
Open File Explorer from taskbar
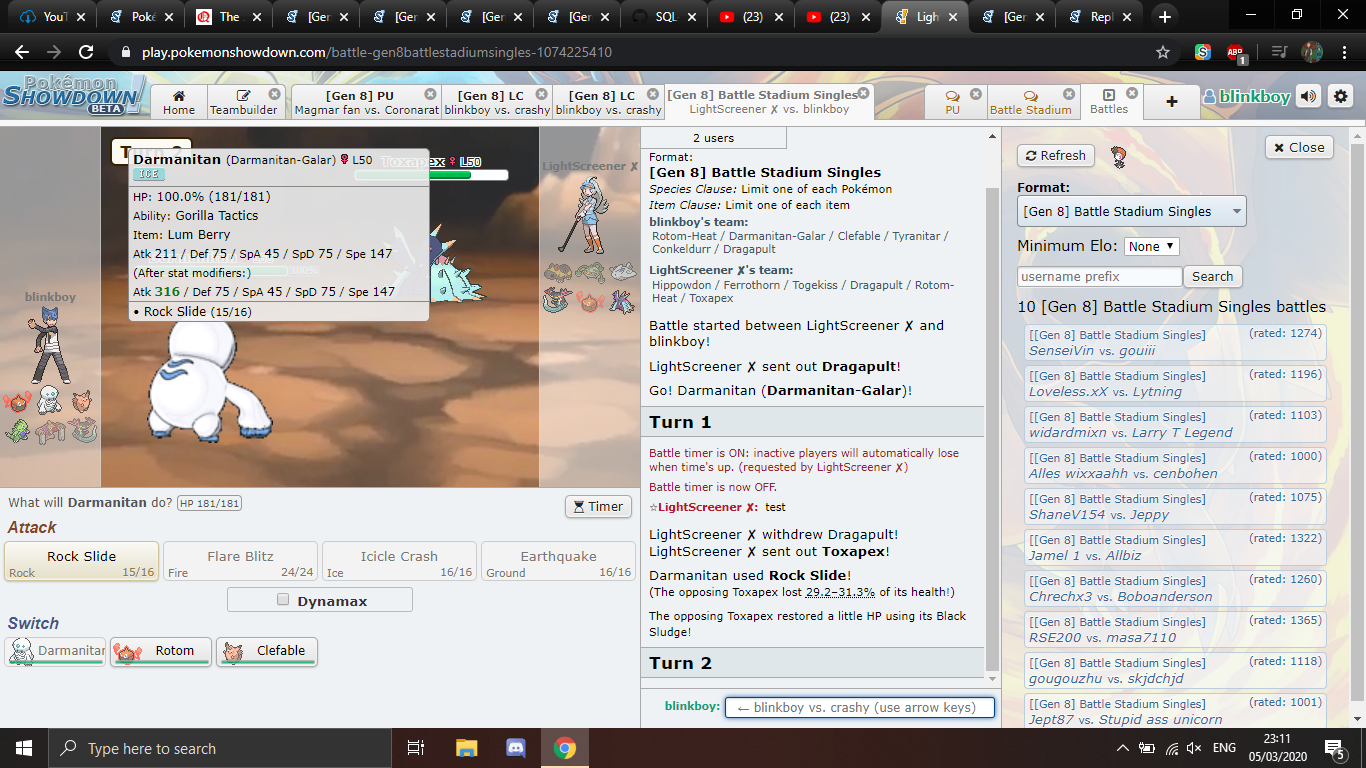(x=467, y=748)
